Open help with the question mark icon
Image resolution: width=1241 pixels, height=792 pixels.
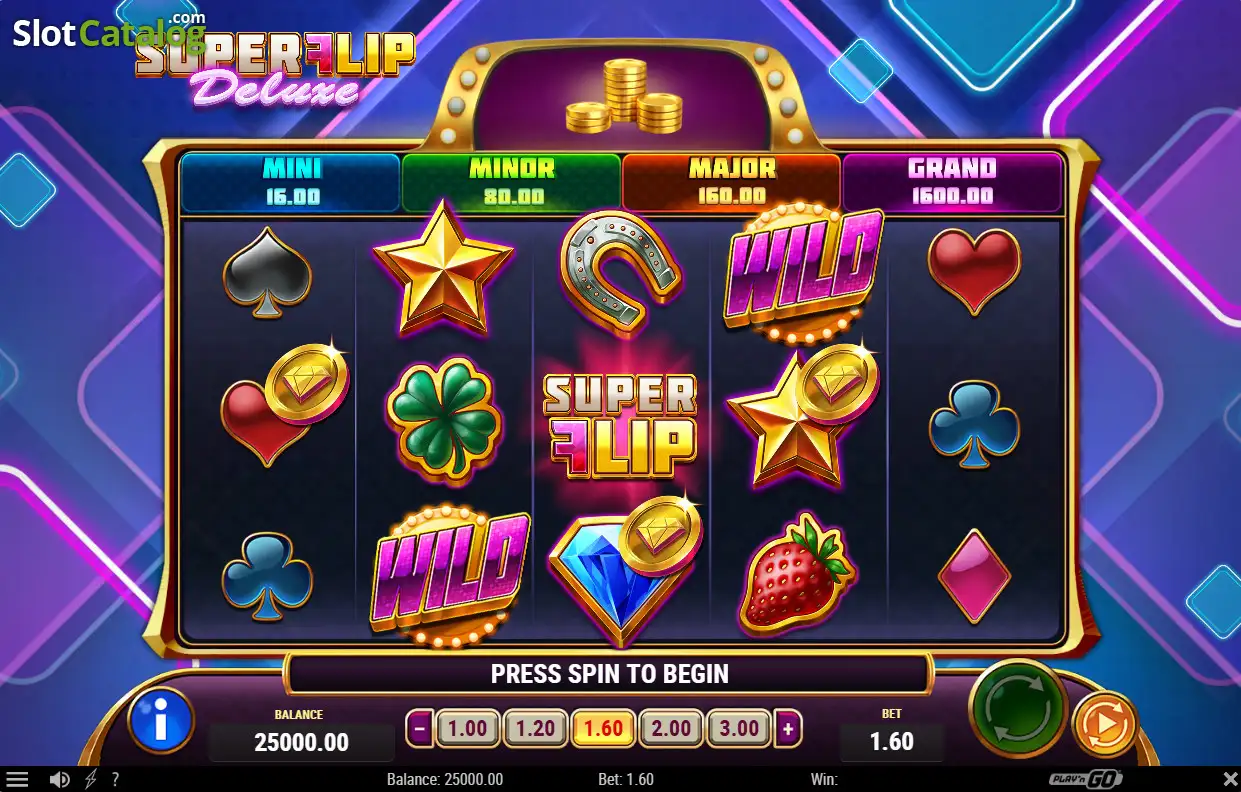115,779
